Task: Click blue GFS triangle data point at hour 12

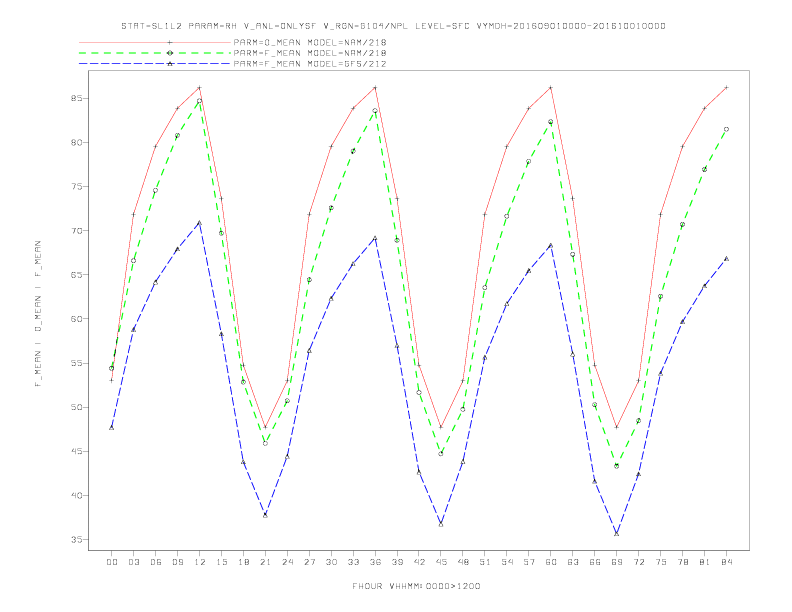Action: (200, 222)
